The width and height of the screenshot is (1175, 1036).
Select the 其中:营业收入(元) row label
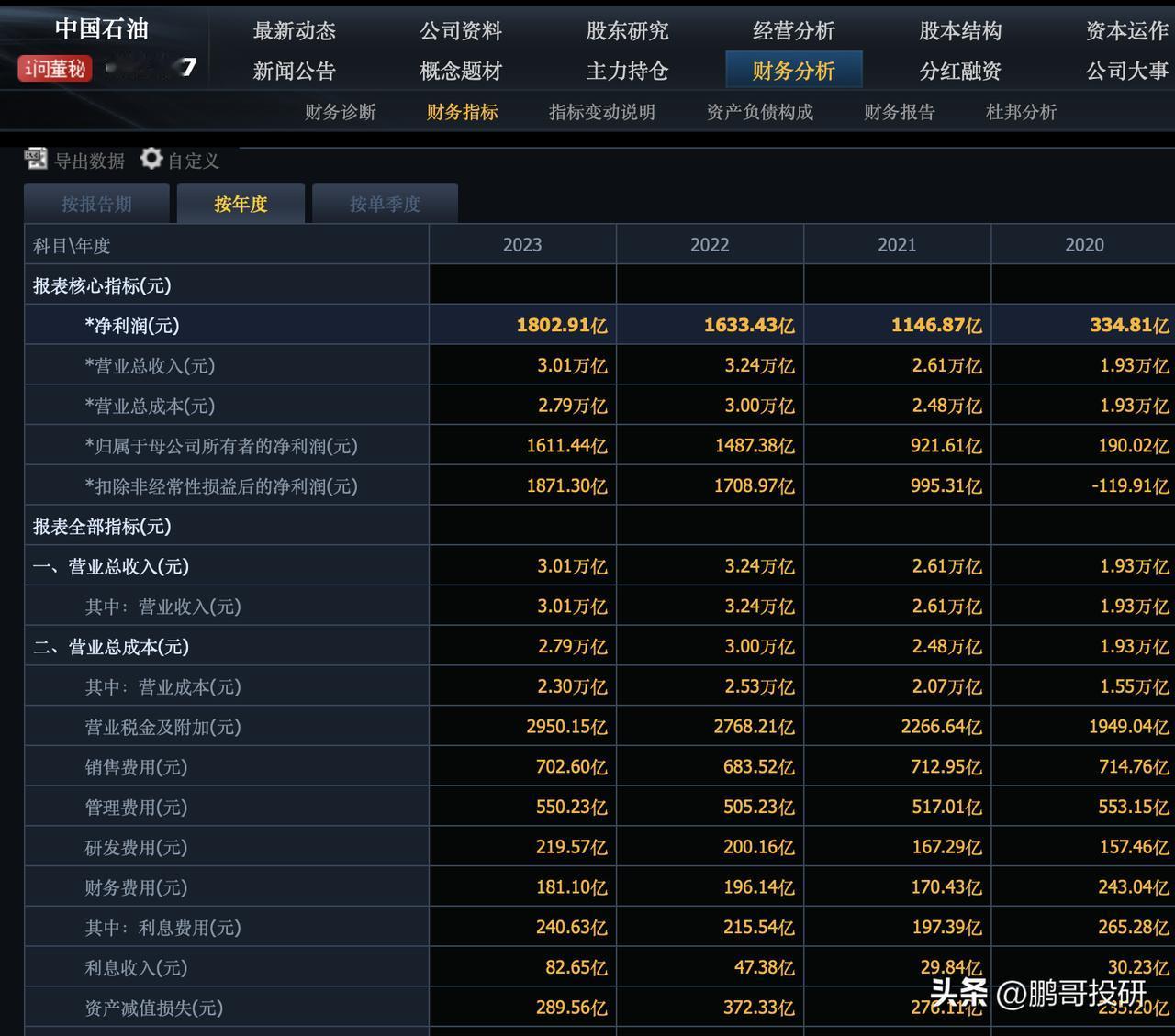[163, 607]
